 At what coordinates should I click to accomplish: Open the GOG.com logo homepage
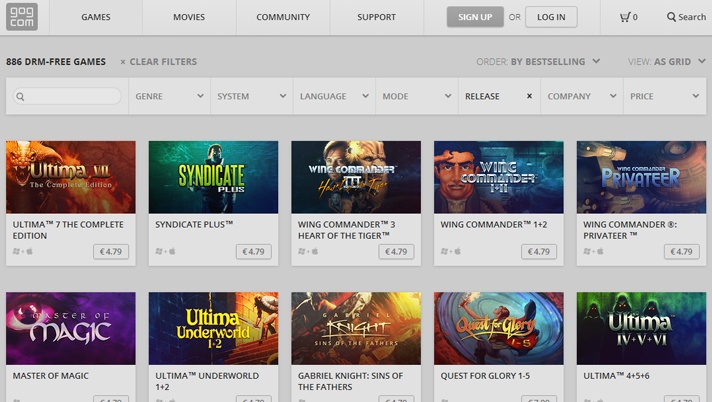click(22, 17)
